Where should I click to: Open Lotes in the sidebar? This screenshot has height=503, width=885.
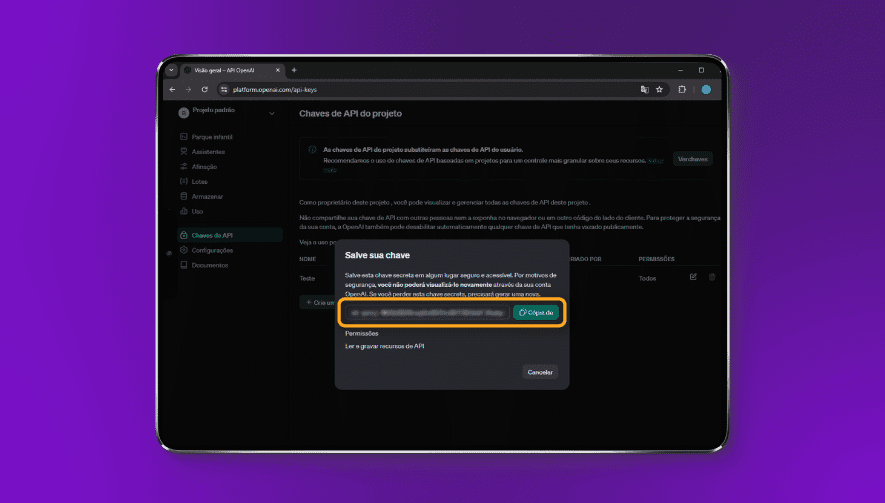[194, 182]
